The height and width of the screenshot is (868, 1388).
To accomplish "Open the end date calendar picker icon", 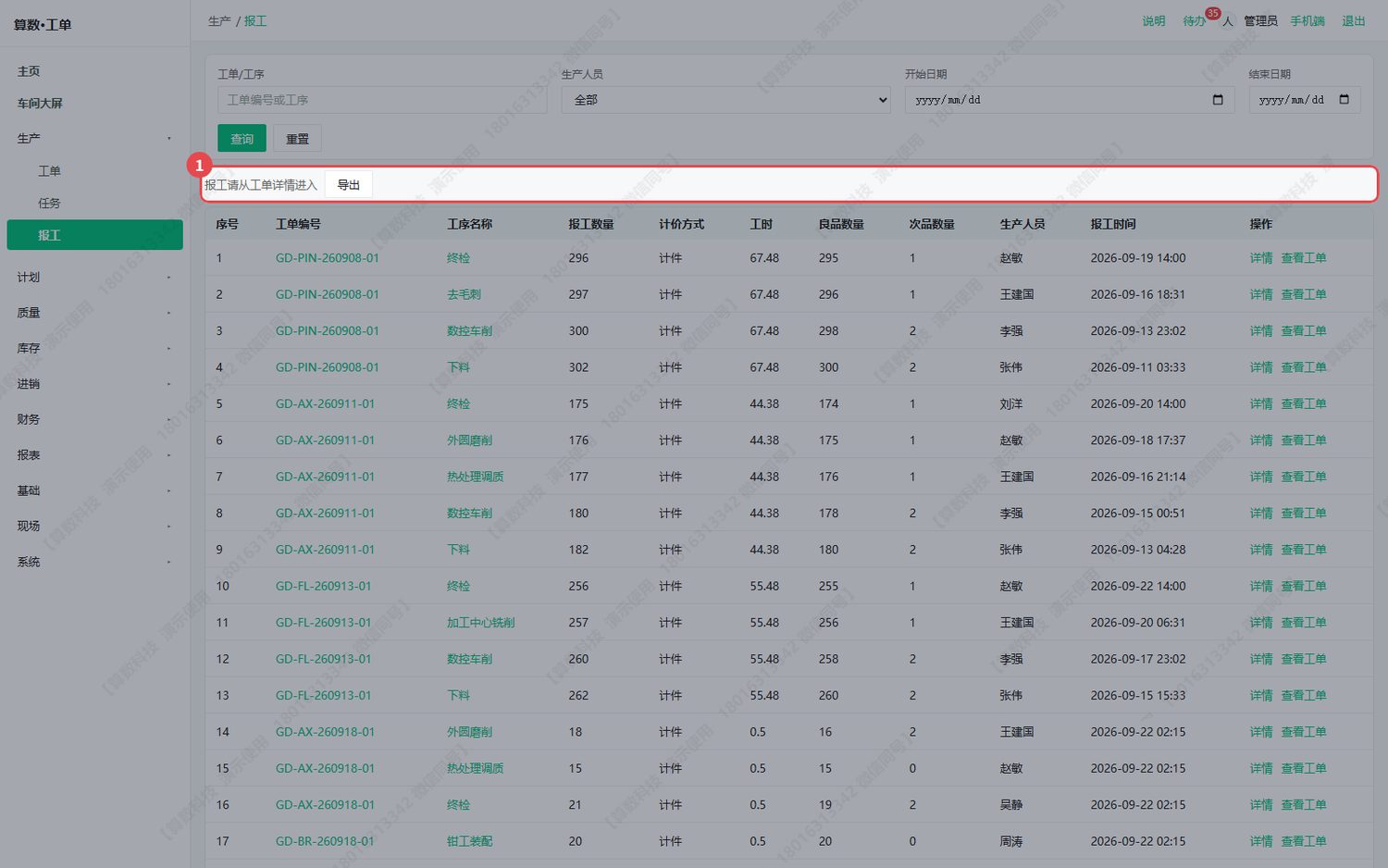I will (x=1345, y=100).
